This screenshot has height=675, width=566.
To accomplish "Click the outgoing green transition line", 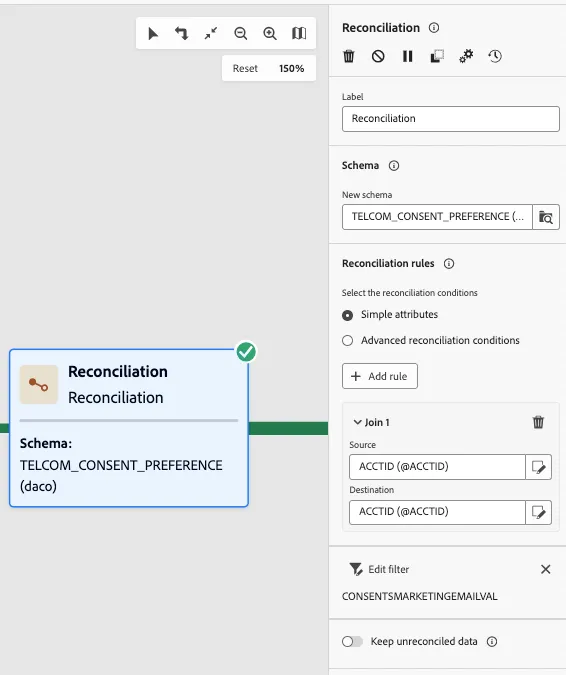I will coord(288,428).
